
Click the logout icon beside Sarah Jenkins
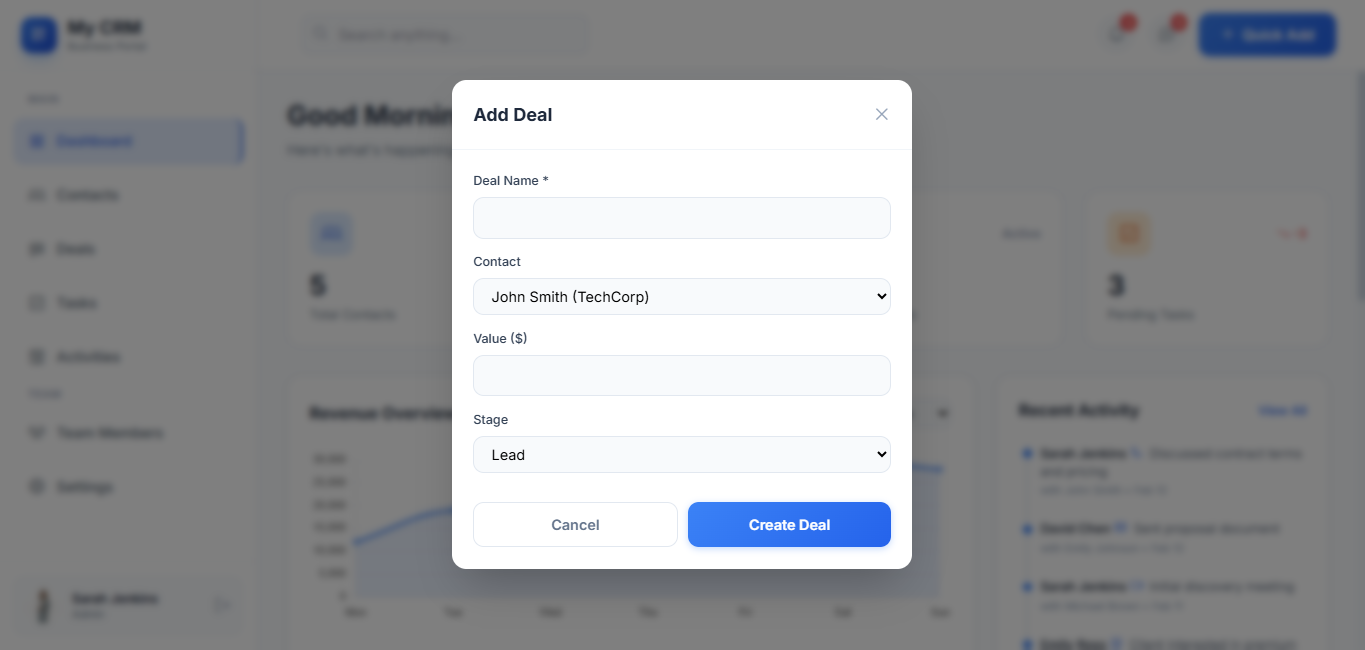coord(222,605)
